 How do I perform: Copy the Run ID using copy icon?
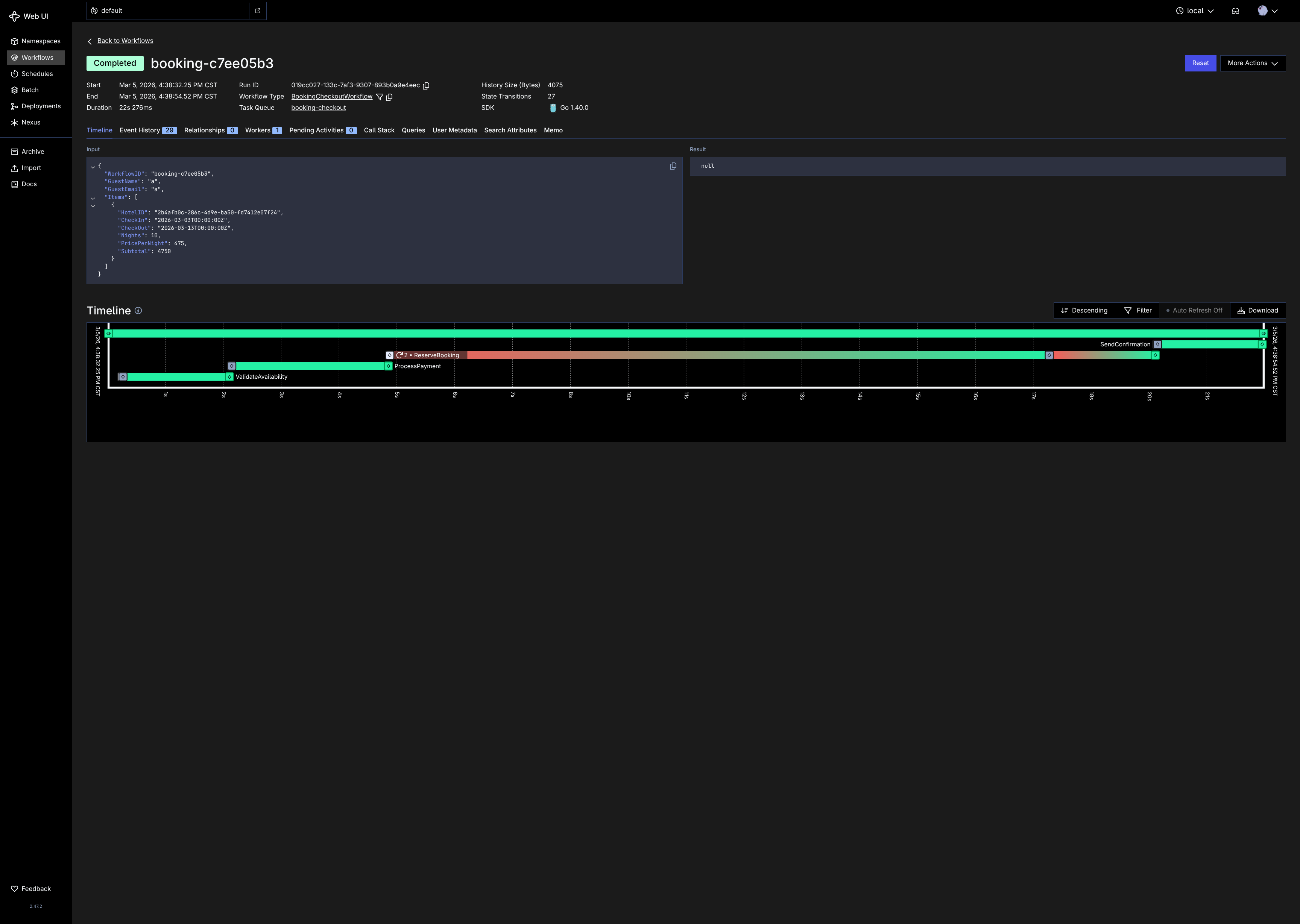coord(426,85)
